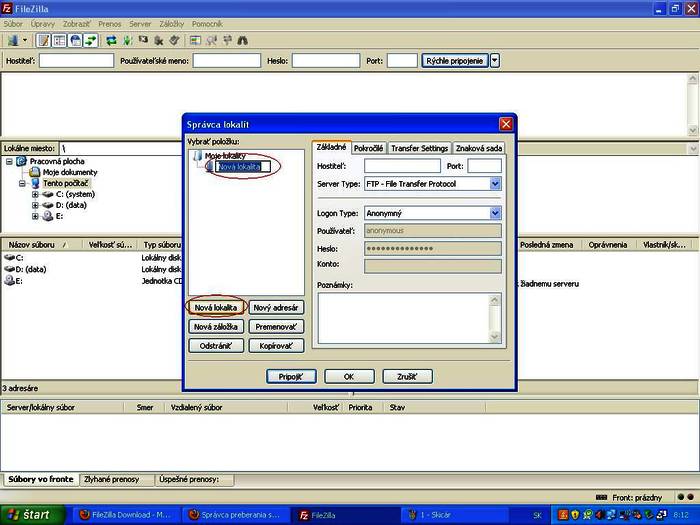The image size is (700, 525).
Task: Click OK in Správca lokalít dialog
Action: point(349,376)
